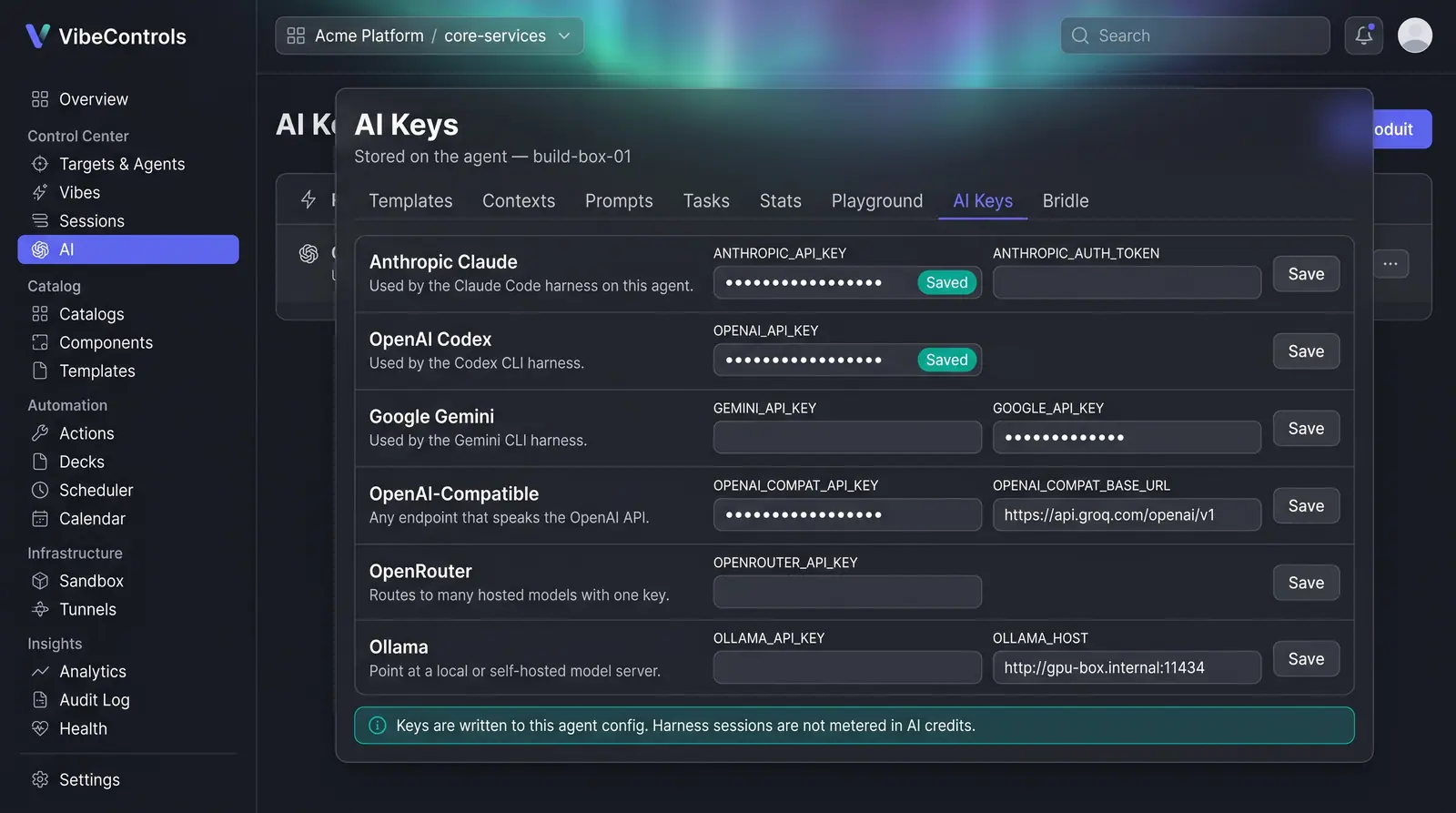Switch to the Templates tab

(x=410, y=201)
